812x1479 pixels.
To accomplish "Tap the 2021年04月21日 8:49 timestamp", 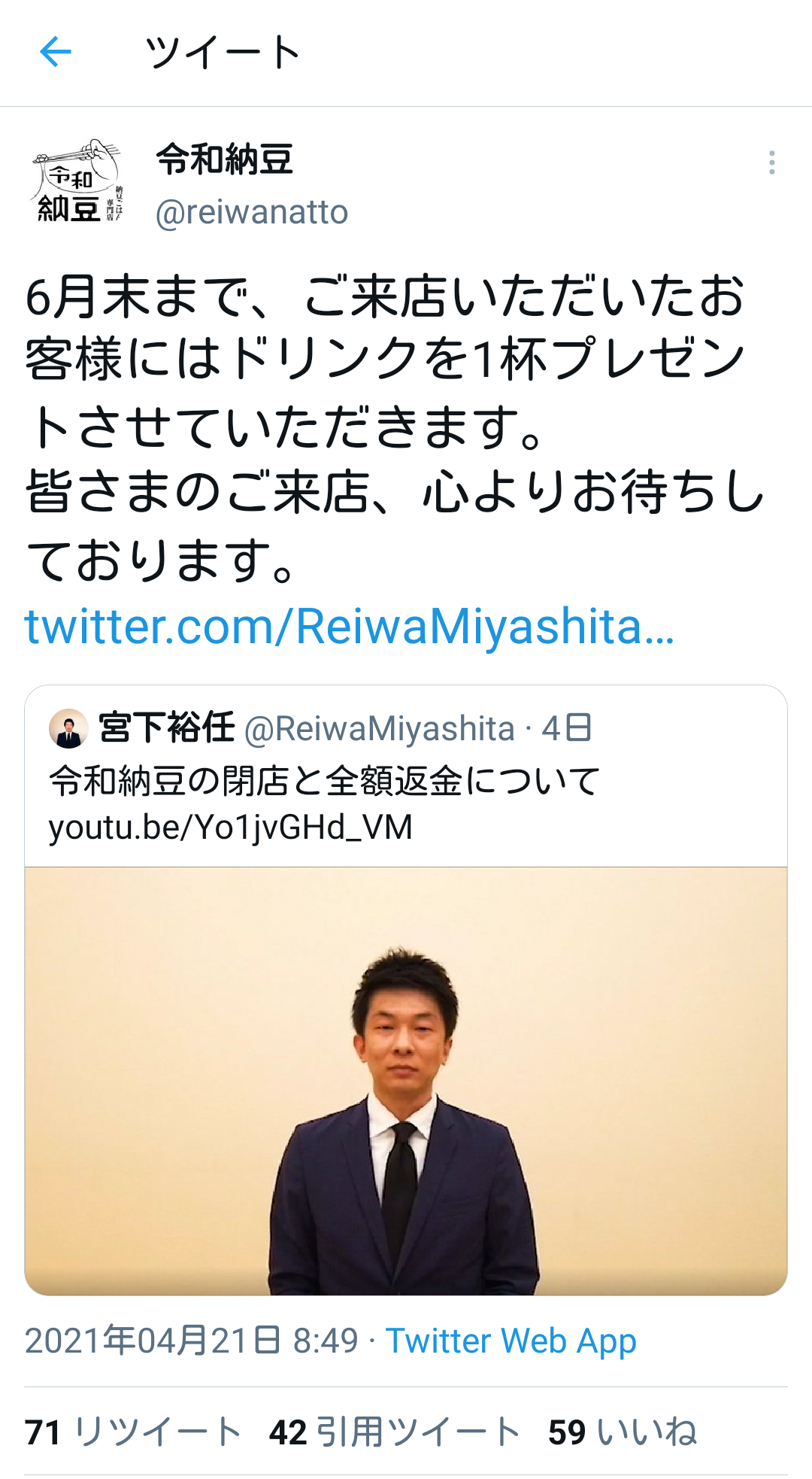I will click(192, 1341).
